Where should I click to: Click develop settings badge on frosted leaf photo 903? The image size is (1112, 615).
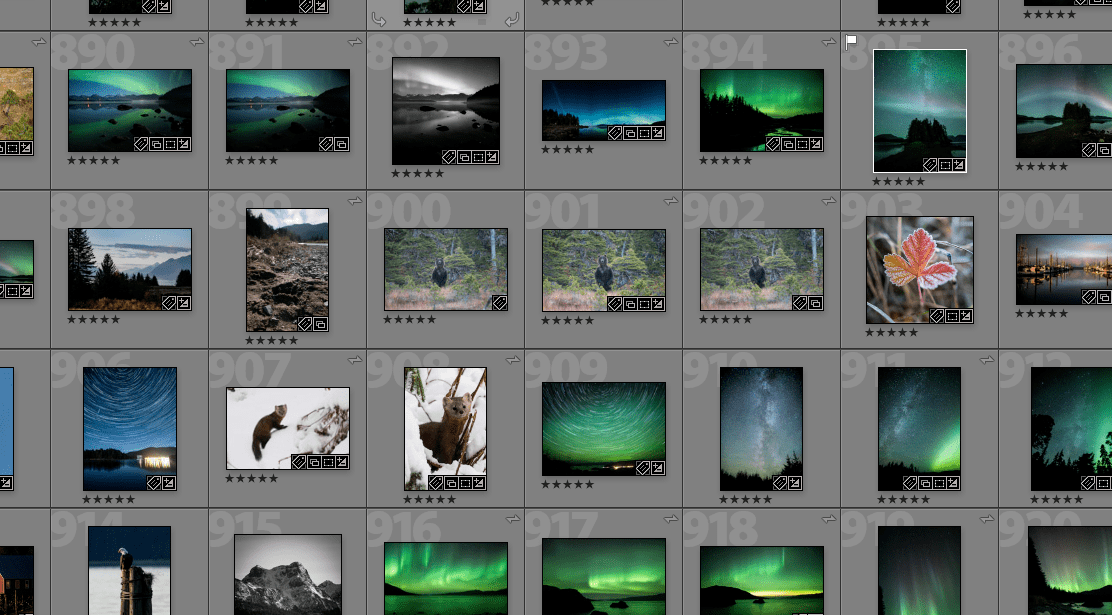[965, 315]
